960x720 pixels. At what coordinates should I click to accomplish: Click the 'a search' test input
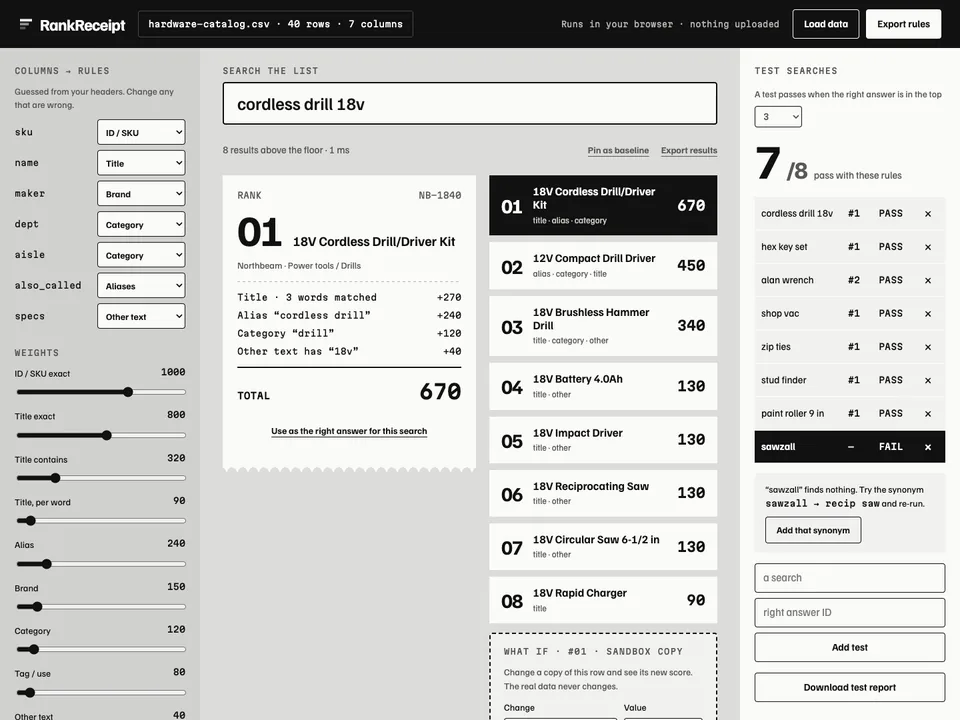point(849,578)
